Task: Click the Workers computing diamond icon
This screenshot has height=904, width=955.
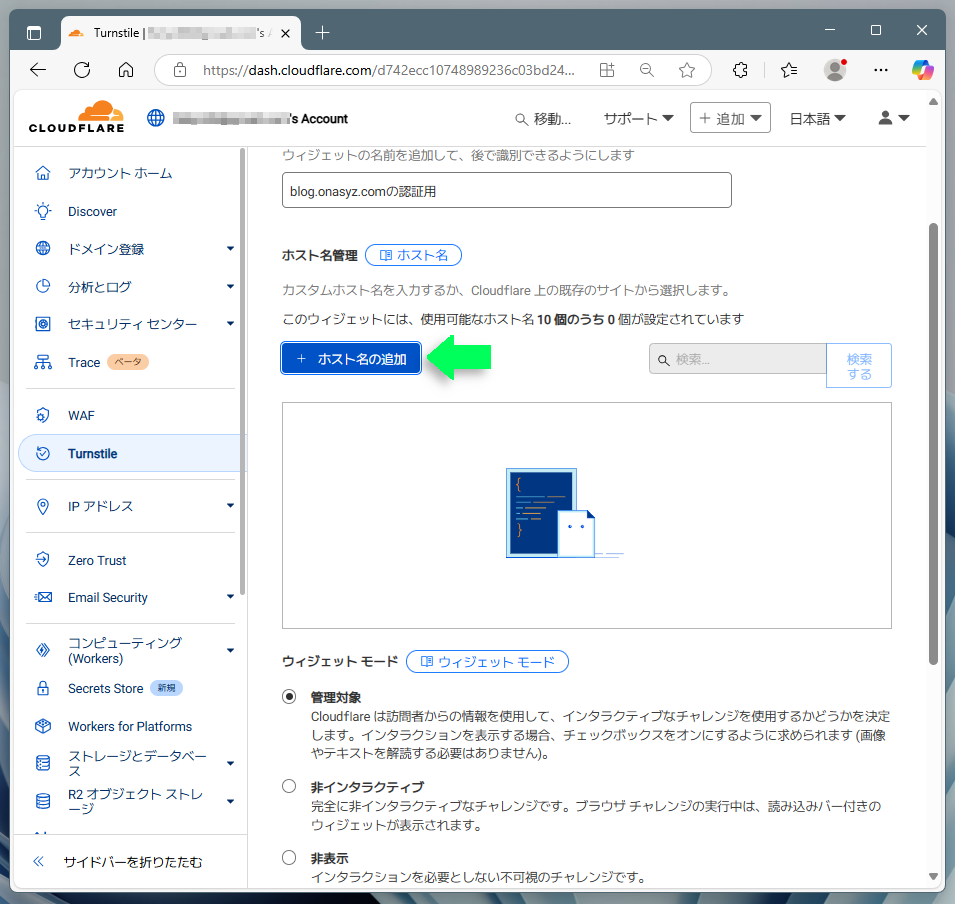Action: 43,650
